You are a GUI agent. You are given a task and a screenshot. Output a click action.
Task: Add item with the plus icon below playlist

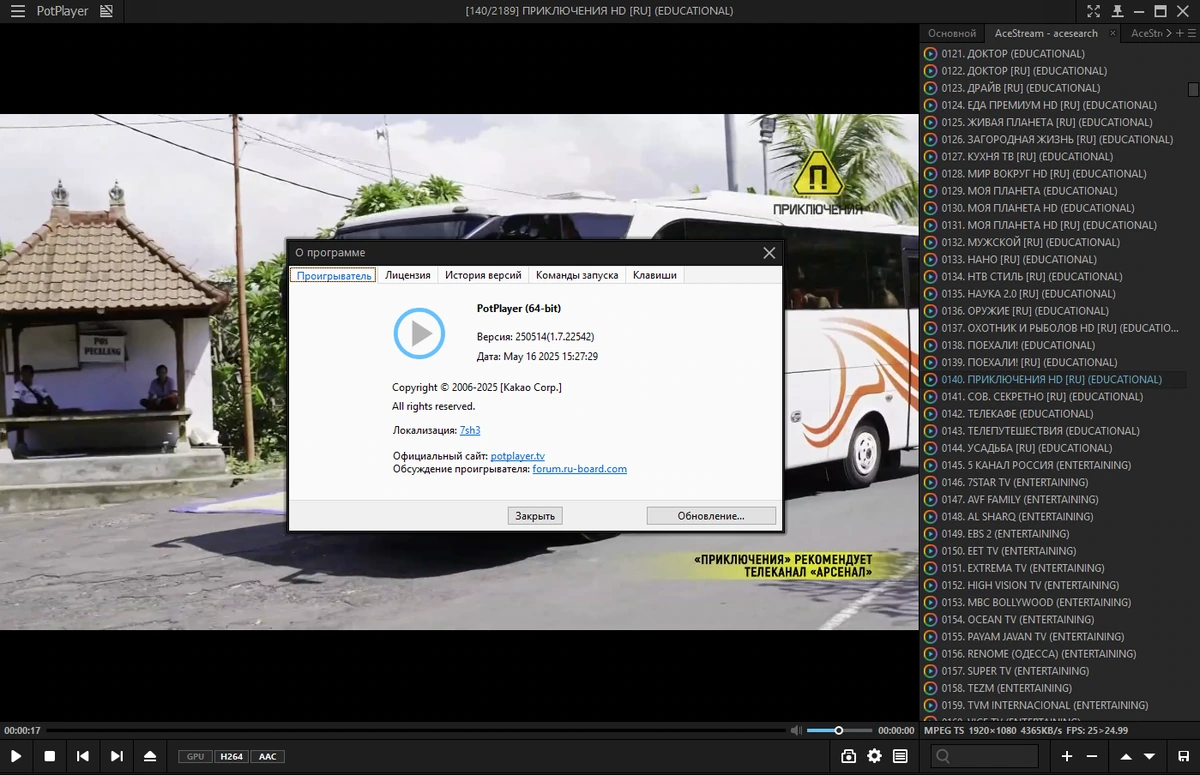(x=1067, y=757)
